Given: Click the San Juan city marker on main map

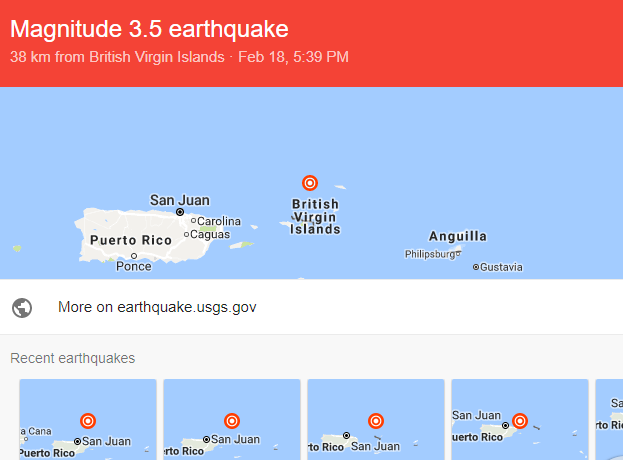Looking at the screenshot, I should [x=180, y=212].
